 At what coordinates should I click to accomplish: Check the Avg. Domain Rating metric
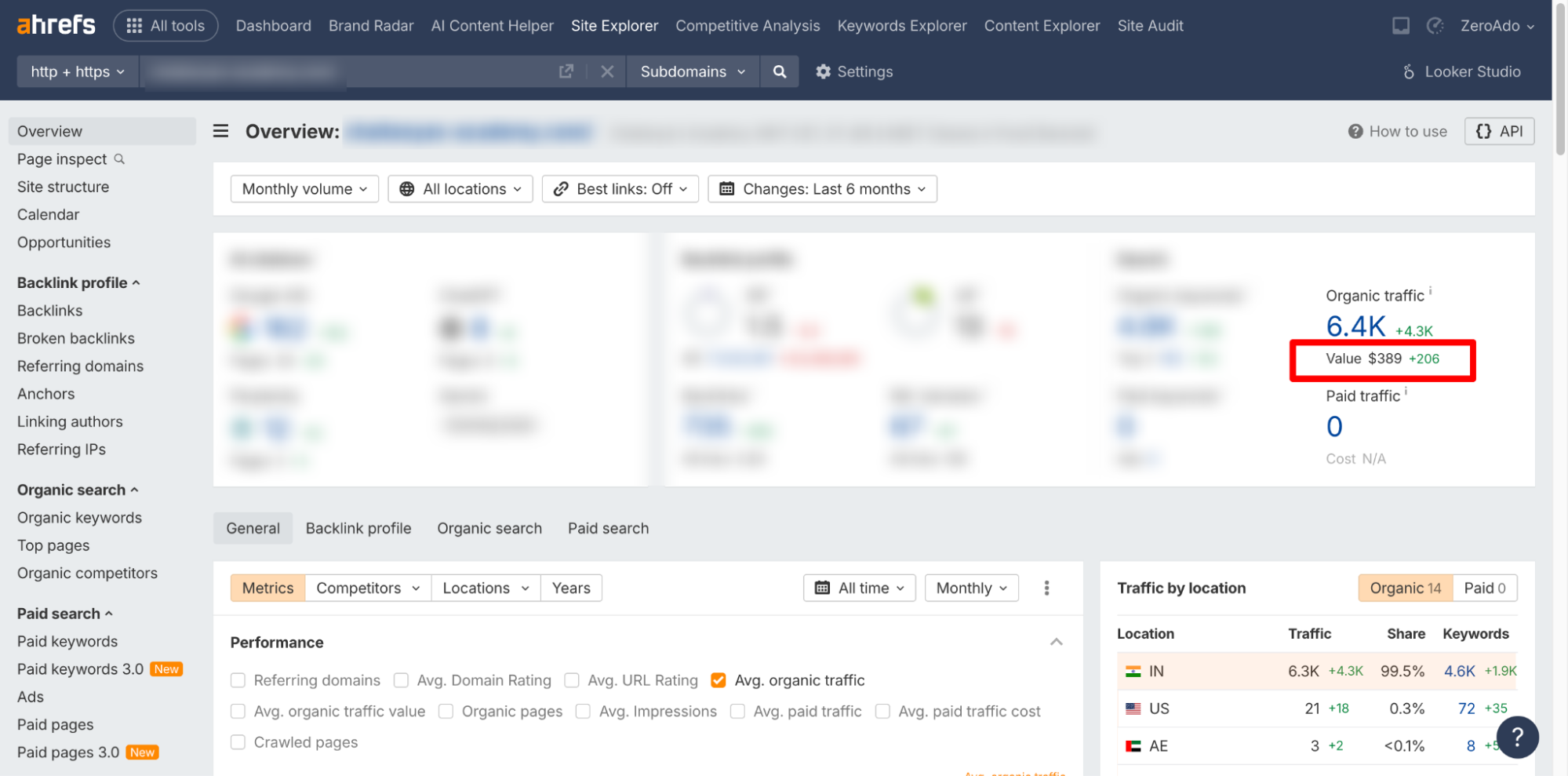[x=401, y=680]
